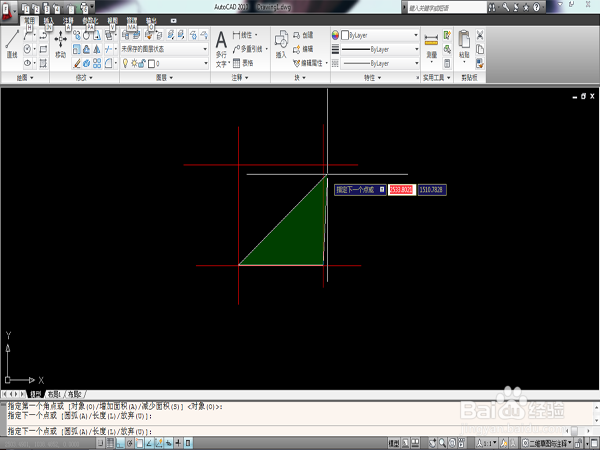Click the help question-mark icon
Screen dimensions: 600x450
[536, 7]
